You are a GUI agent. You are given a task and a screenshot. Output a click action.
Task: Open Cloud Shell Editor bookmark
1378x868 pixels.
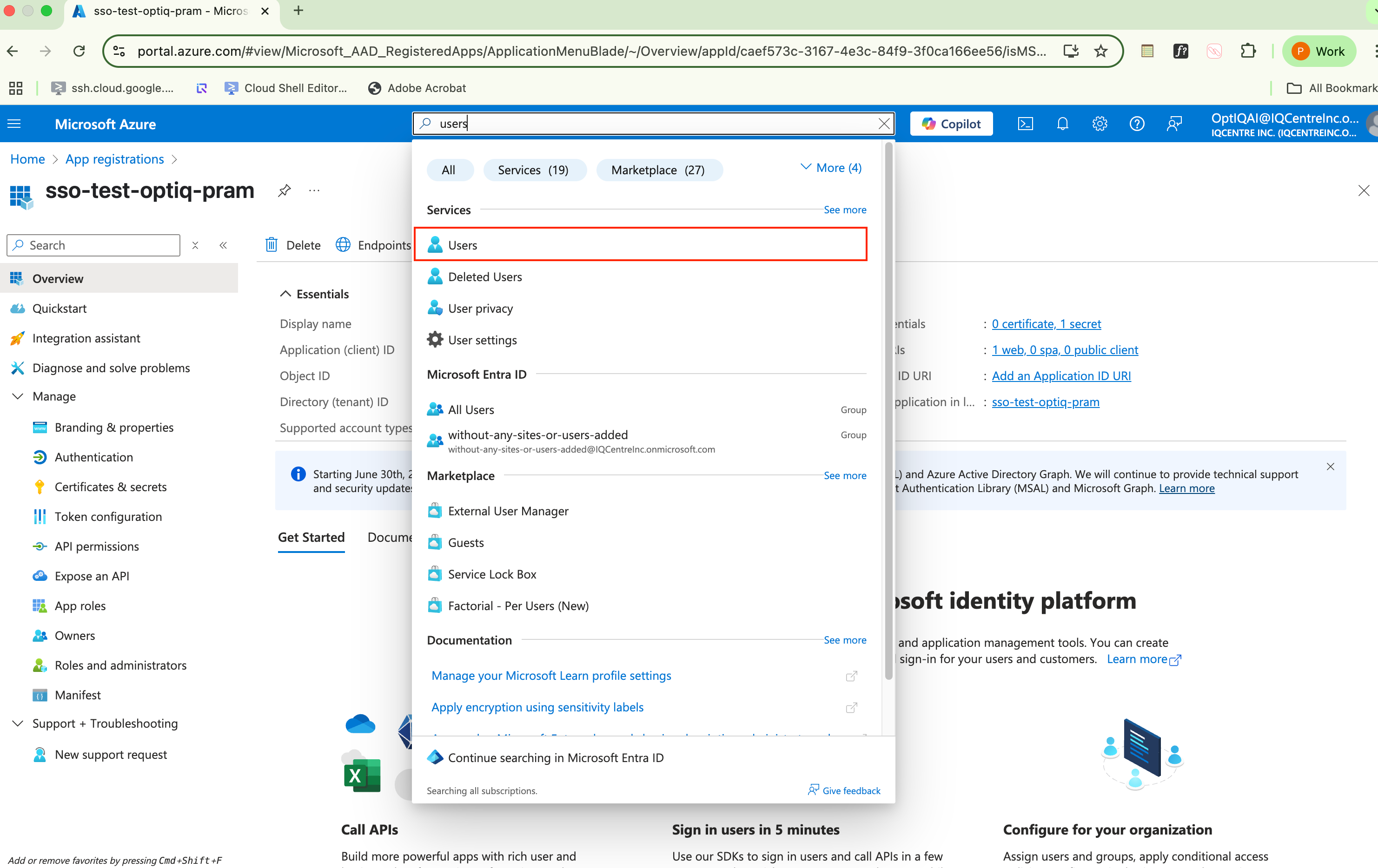click(285, 88)
